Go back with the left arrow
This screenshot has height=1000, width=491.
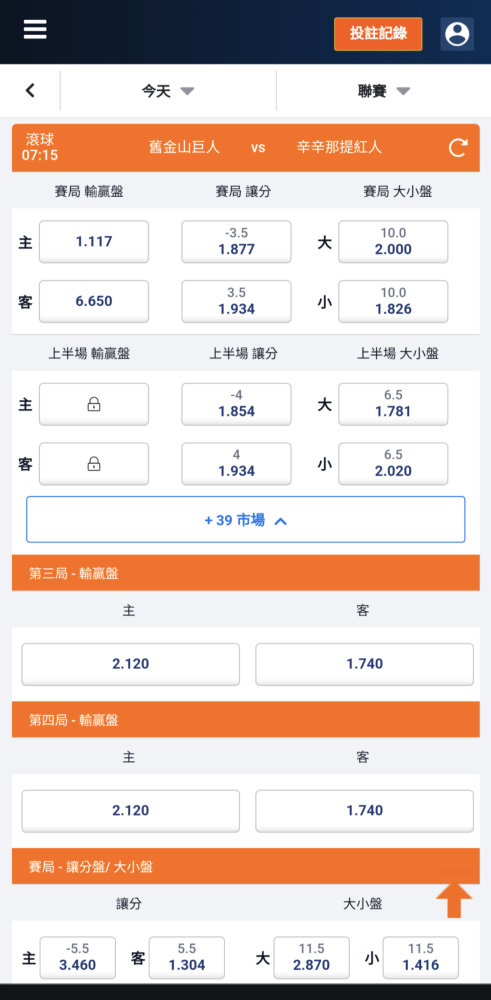point(30,91)
